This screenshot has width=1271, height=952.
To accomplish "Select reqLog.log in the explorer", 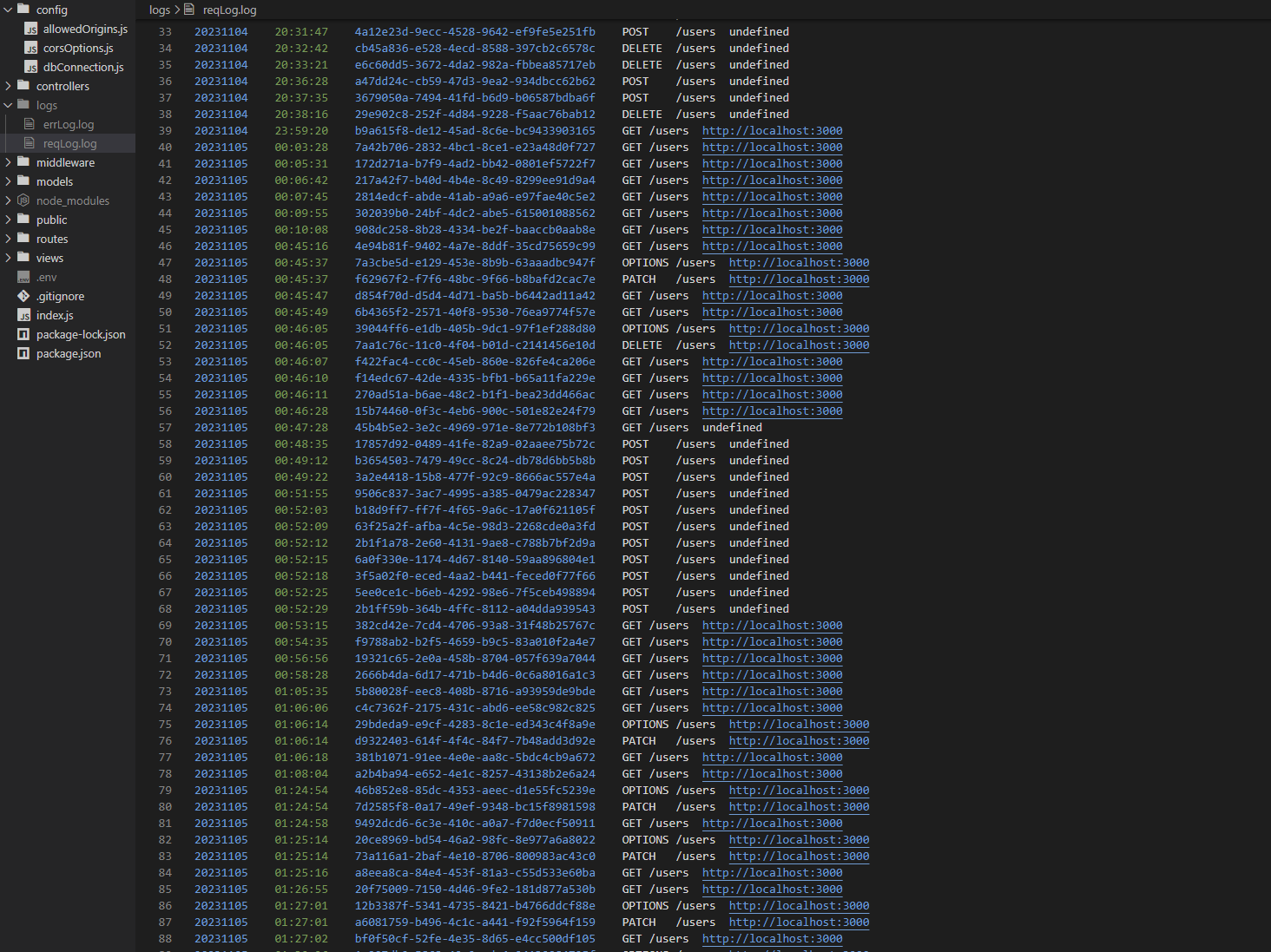I will pos(69,143).
